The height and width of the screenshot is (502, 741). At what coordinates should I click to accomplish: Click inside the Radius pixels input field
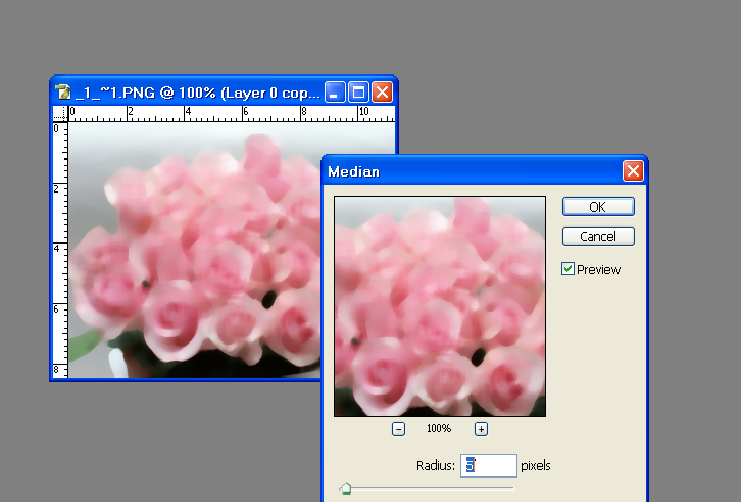click(x=489, y=465)
